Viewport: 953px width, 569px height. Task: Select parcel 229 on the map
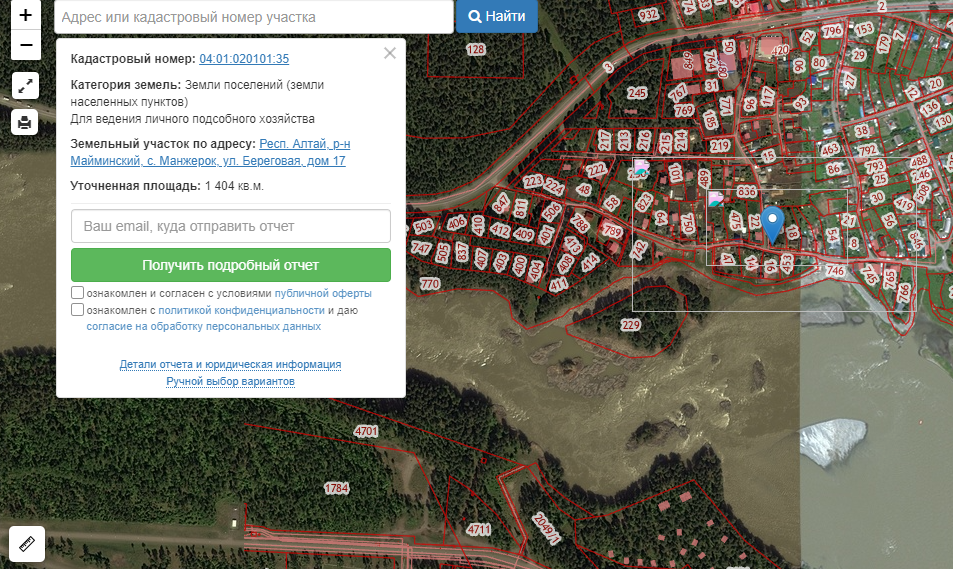coord(631,325)
